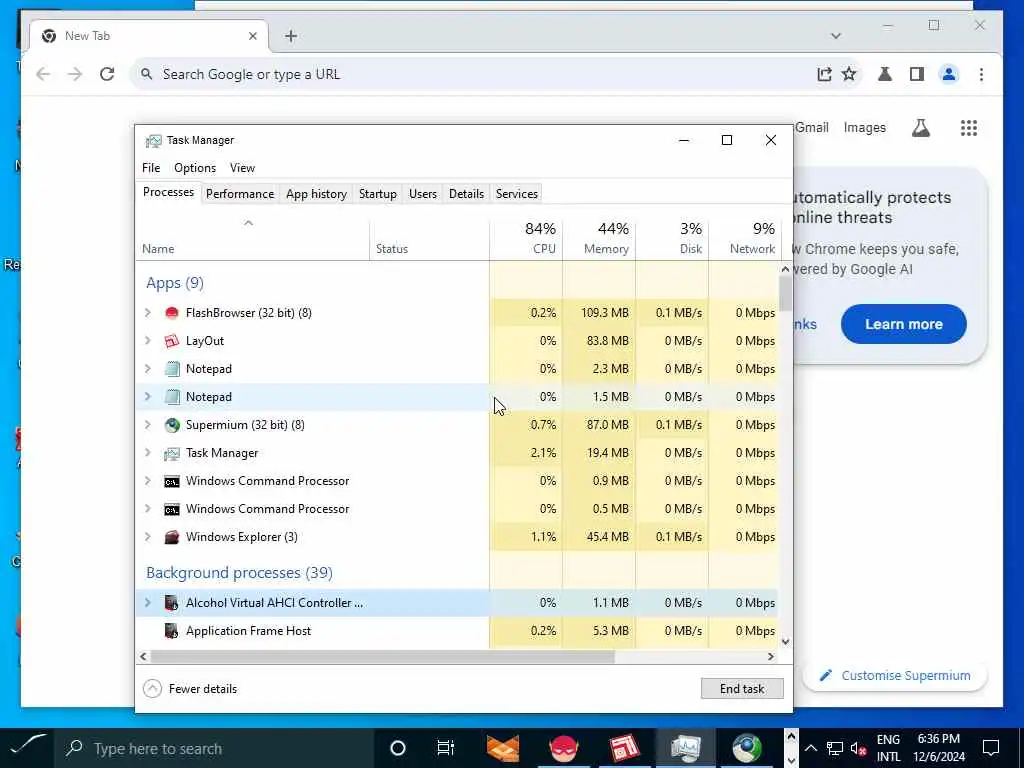Click the Task Manager title bar icon
The height and width of the screenshot is (768, 1024).
coord(153,140)
